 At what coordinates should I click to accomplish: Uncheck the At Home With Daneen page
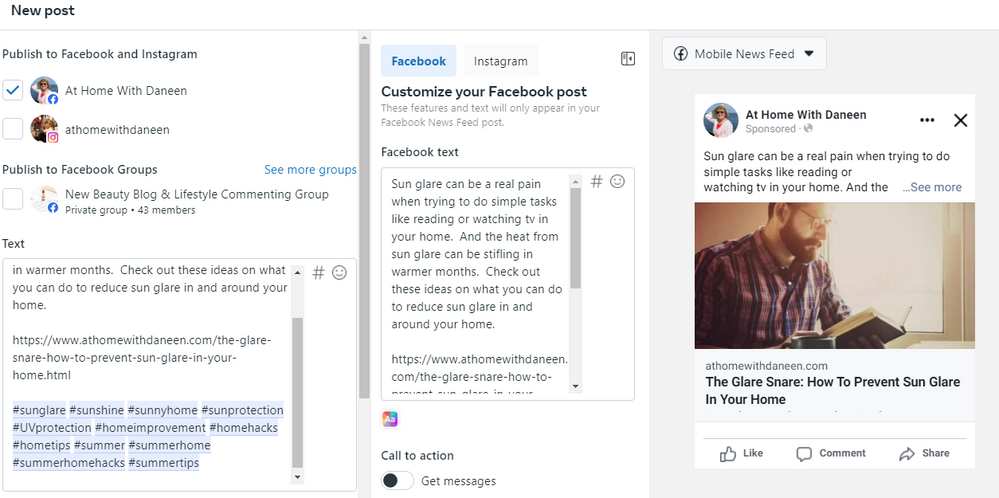13,91
